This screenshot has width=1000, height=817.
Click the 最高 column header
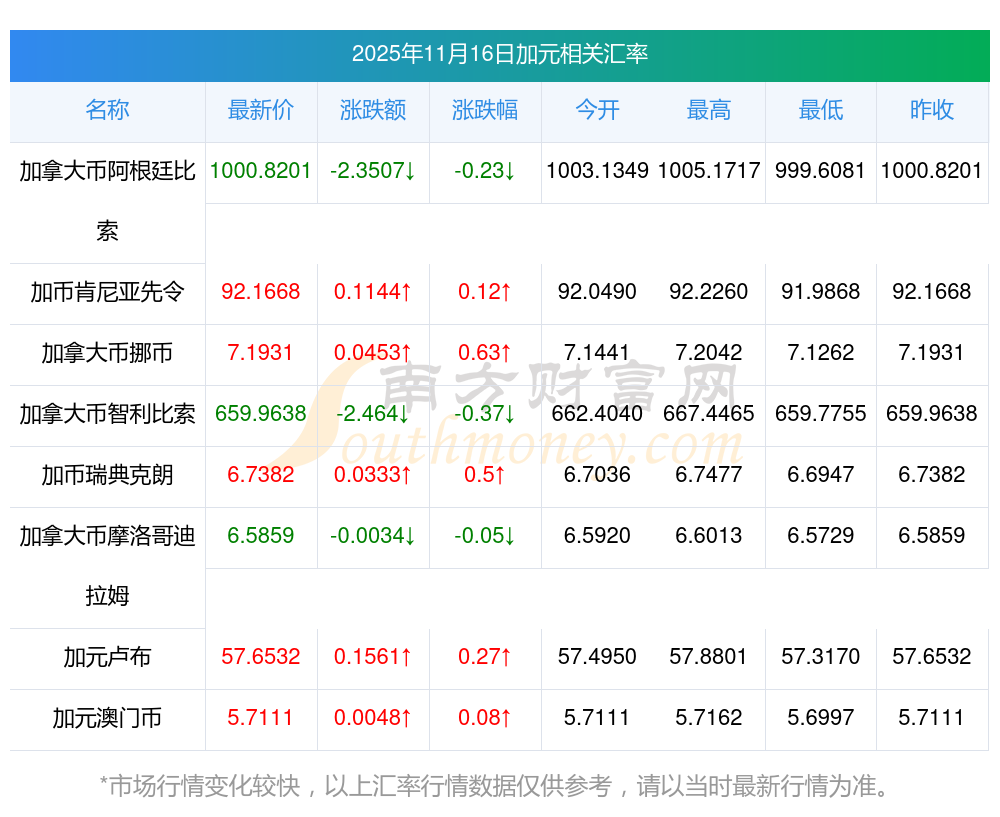[x=709, y=110]
